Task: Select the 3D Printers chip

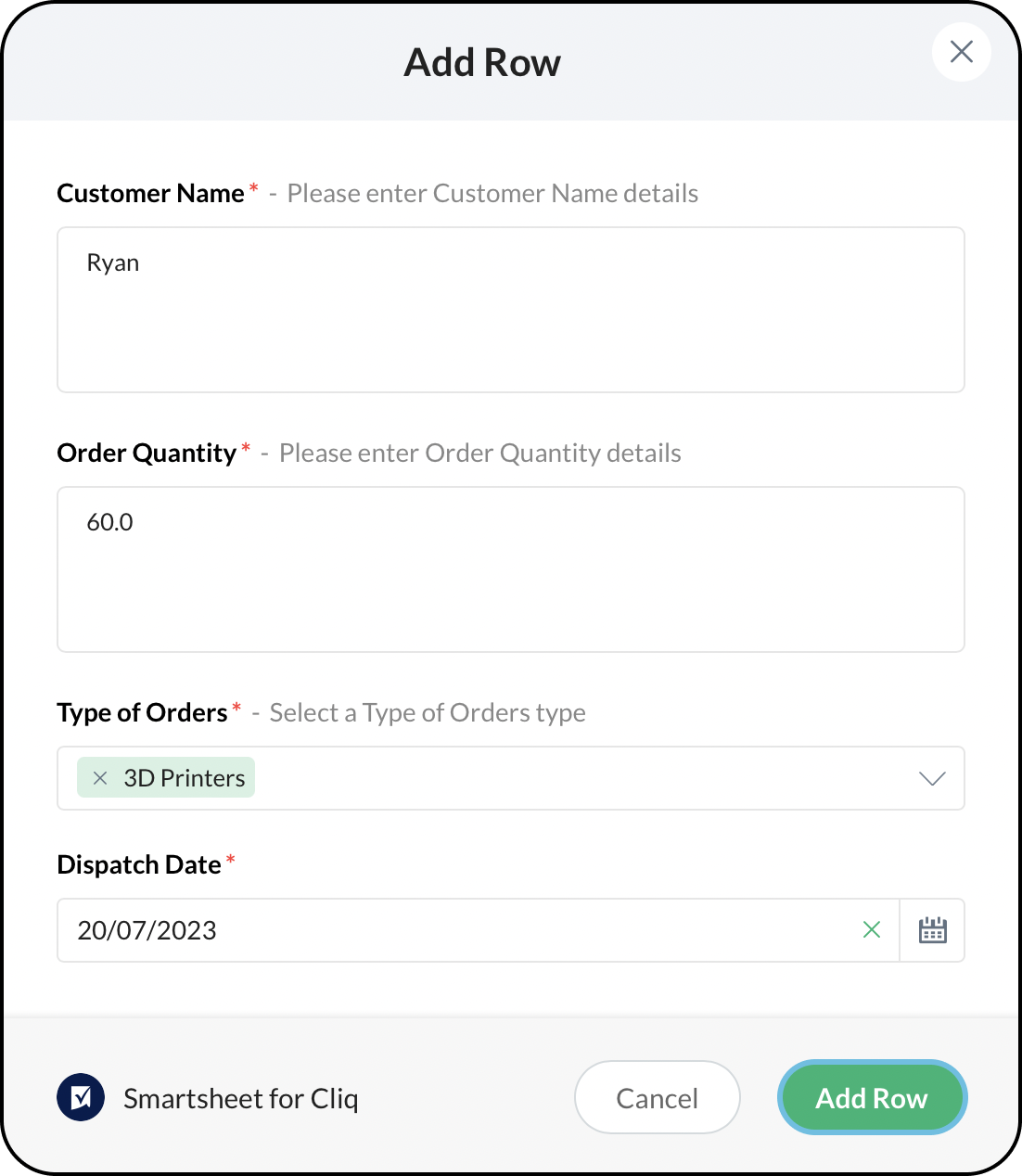Action: (185, 778)
